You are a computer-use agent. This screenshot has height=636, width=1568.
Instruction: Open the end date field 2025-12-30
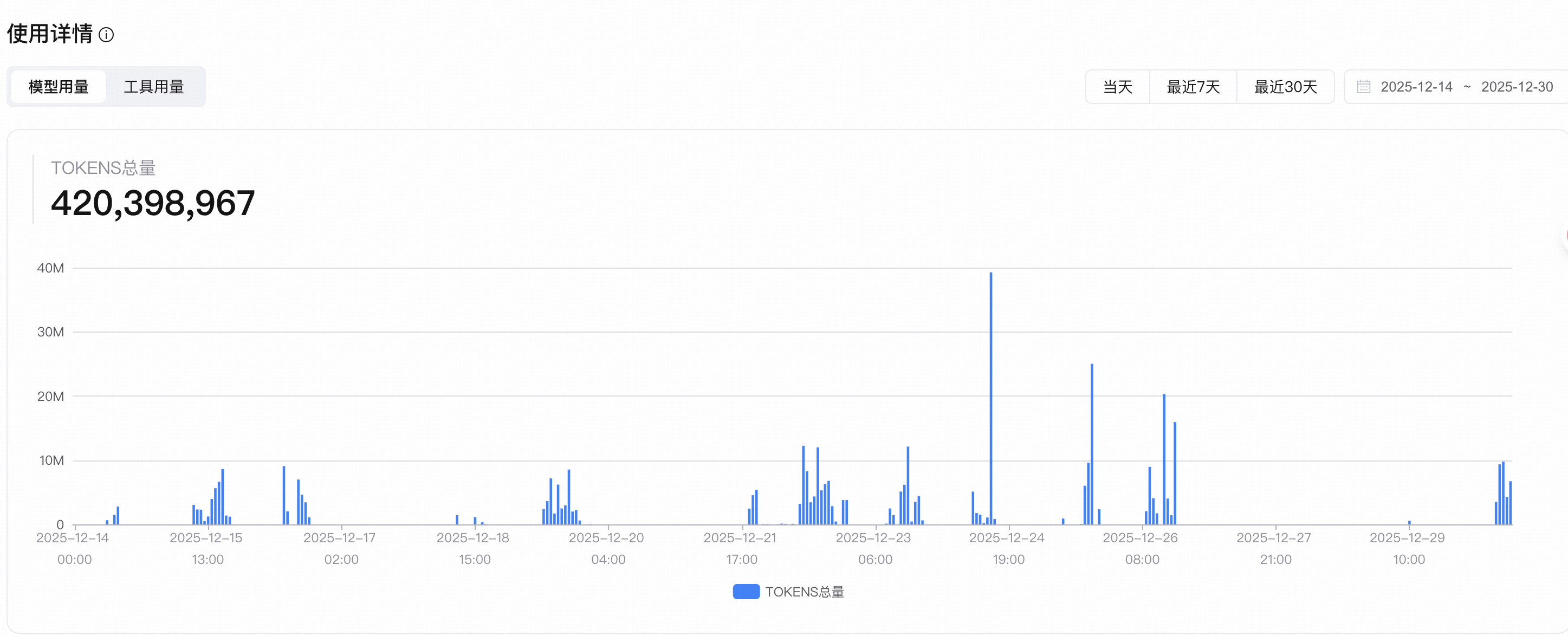coord(1517,87)
